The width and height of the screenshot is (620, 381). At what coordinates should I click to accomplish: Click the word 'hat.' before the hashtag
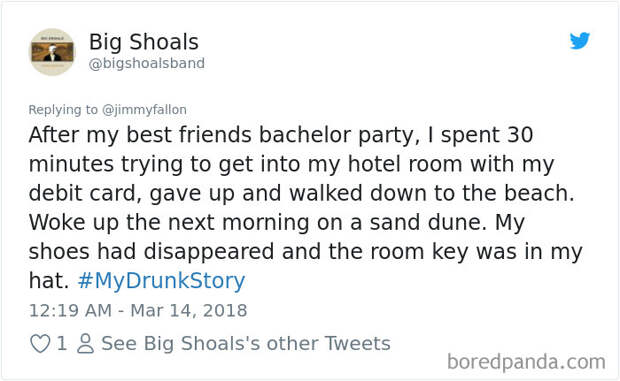pyautogui.click(x=49, y=281)
